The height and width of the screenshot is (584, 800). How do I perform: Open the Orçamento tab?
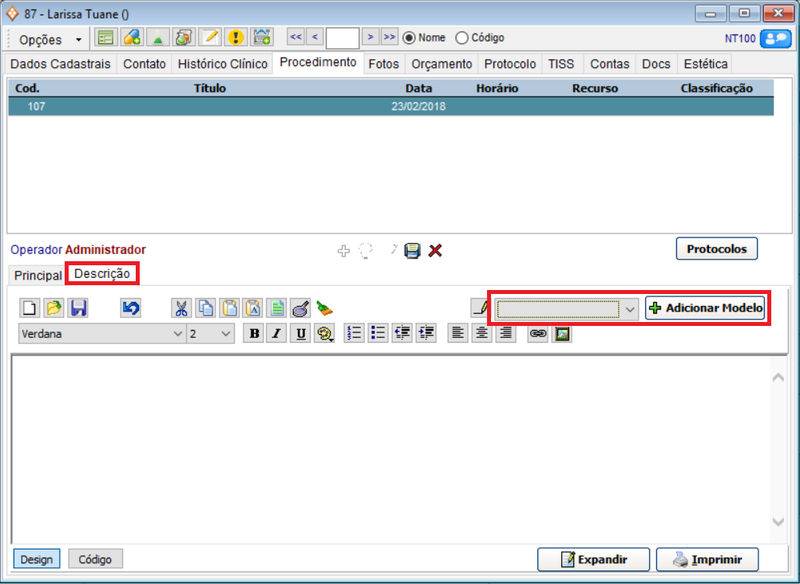click(x=442, y=64)
